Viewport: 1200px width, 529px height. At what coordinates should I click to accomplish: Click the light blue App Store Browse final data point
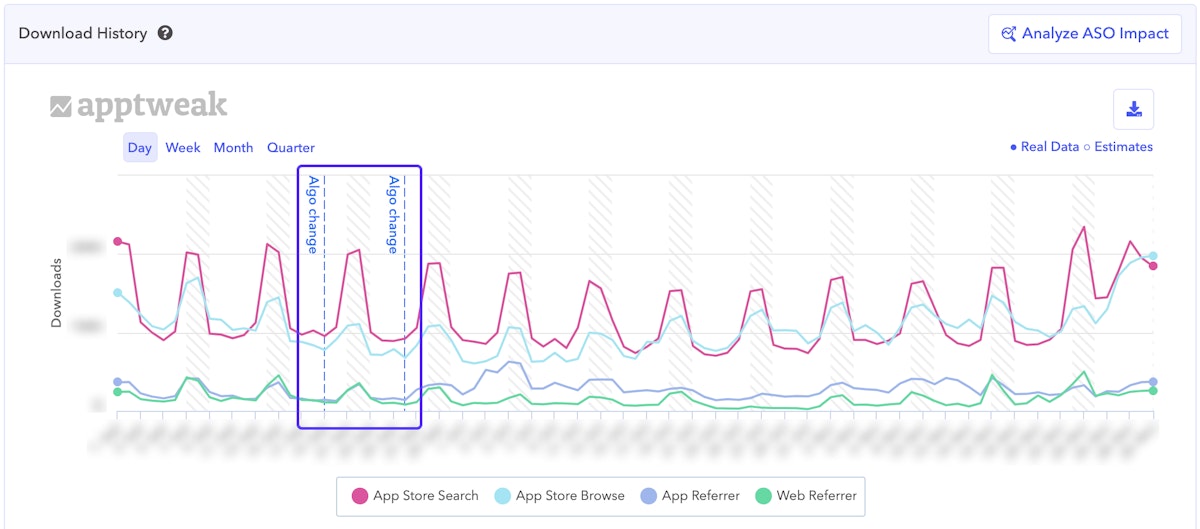pos(1153,256)
